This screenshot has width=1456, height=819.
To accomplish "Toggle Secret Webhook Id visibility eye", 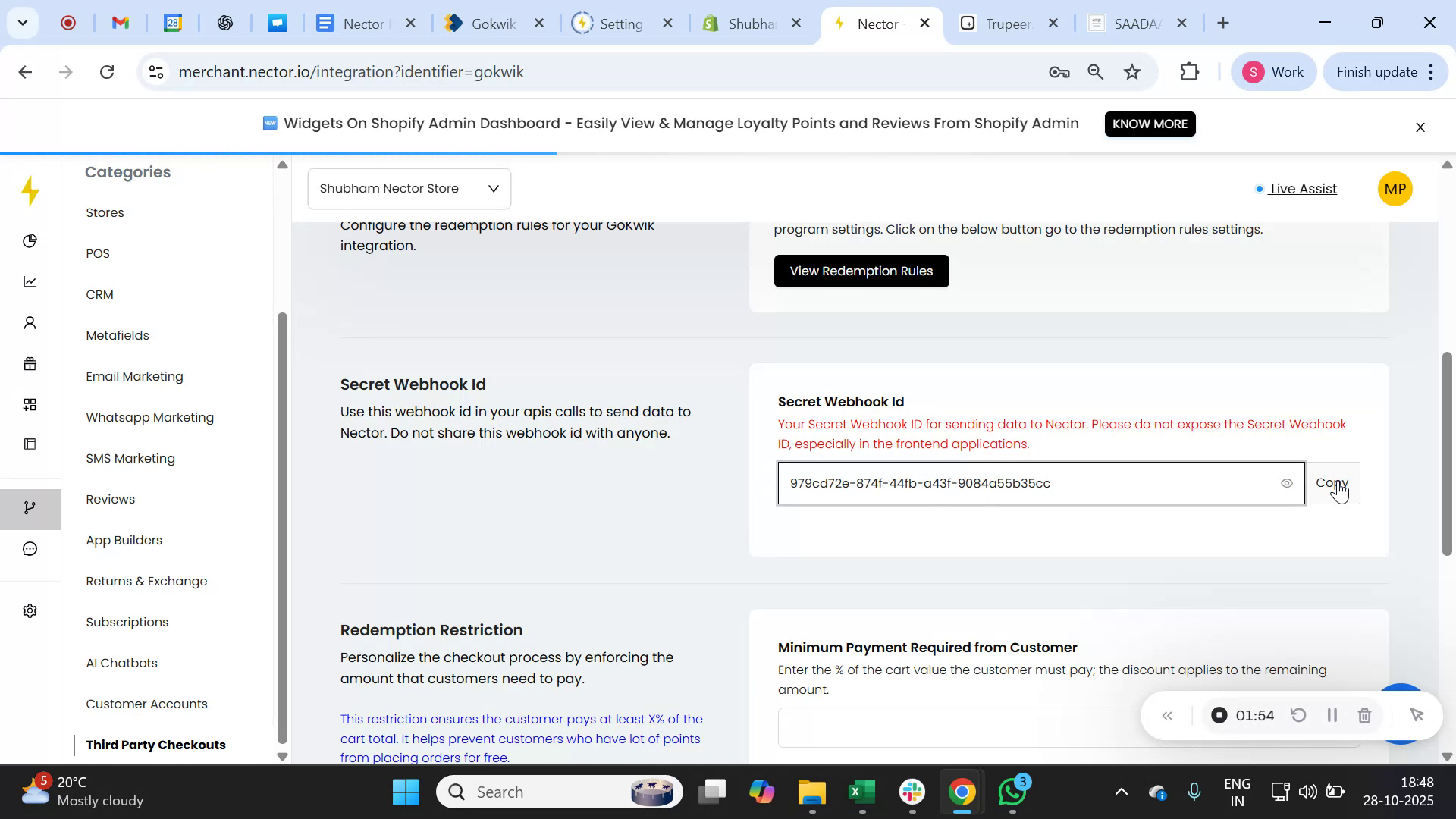I will (1288, 483).
